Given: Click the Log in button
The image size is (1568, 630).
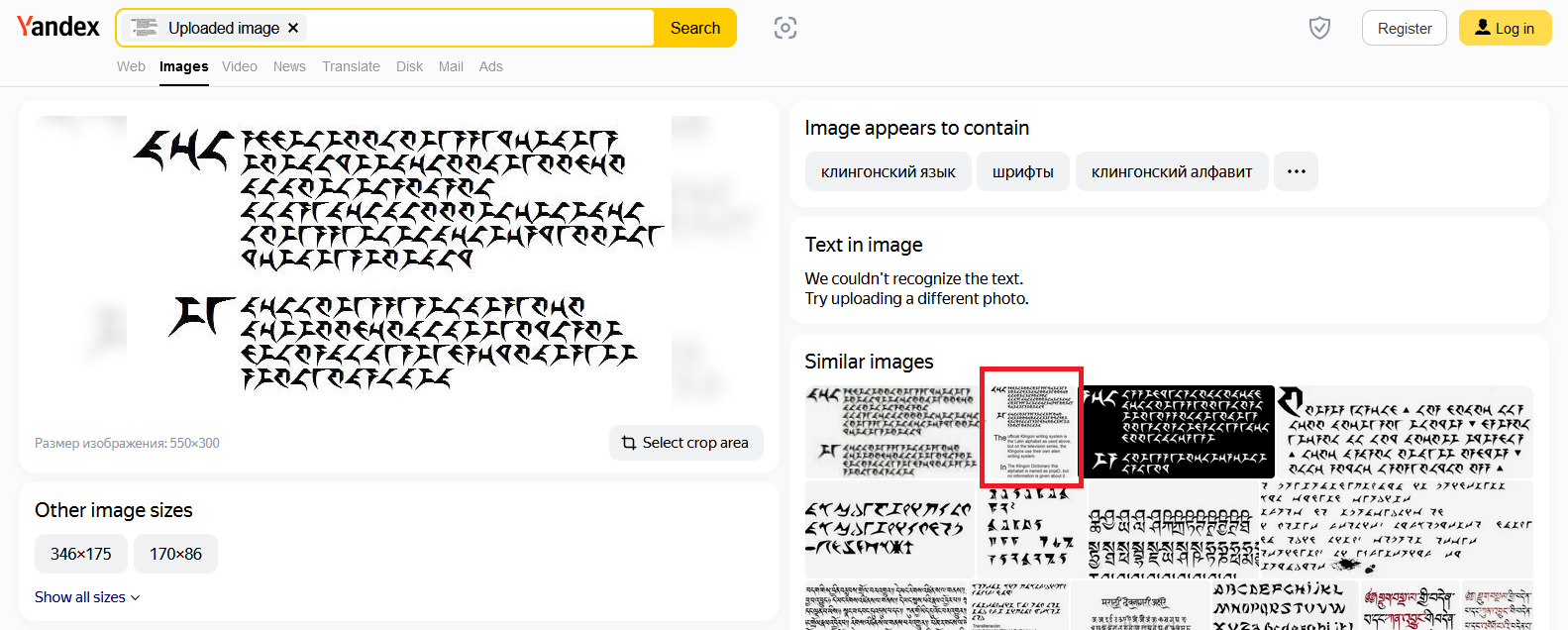Looking at the screenshot, I should (x=1505, y=28).
